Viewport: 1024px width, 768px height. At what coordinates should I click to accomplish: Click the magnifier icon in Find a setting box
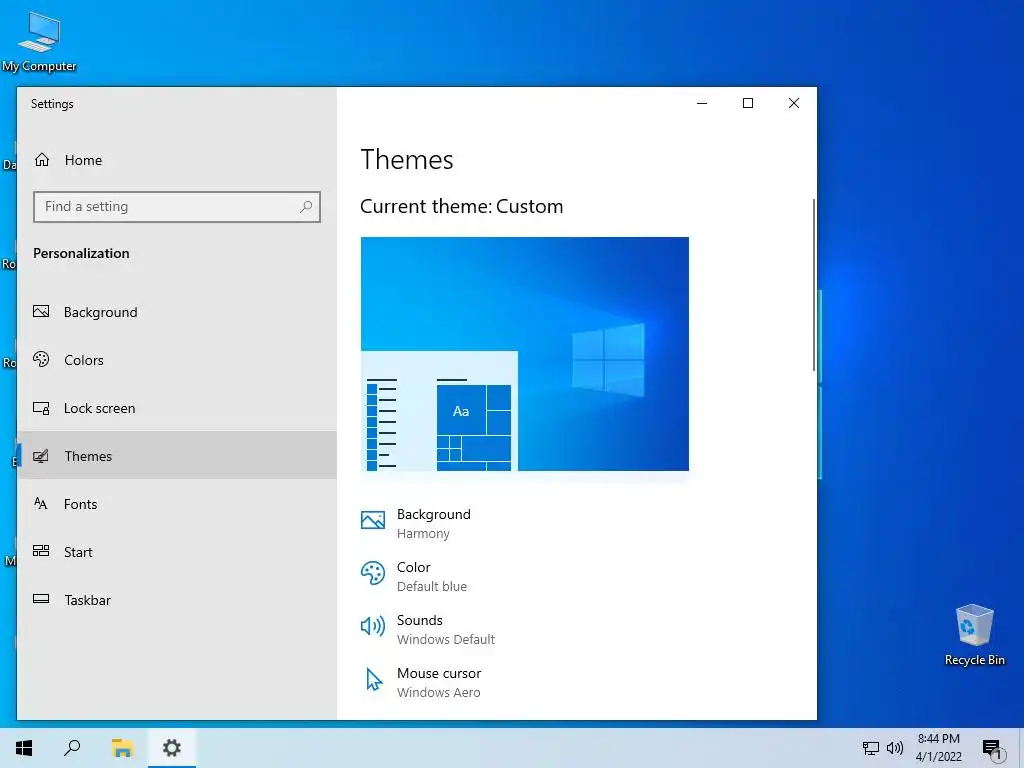tap(306, 207)
